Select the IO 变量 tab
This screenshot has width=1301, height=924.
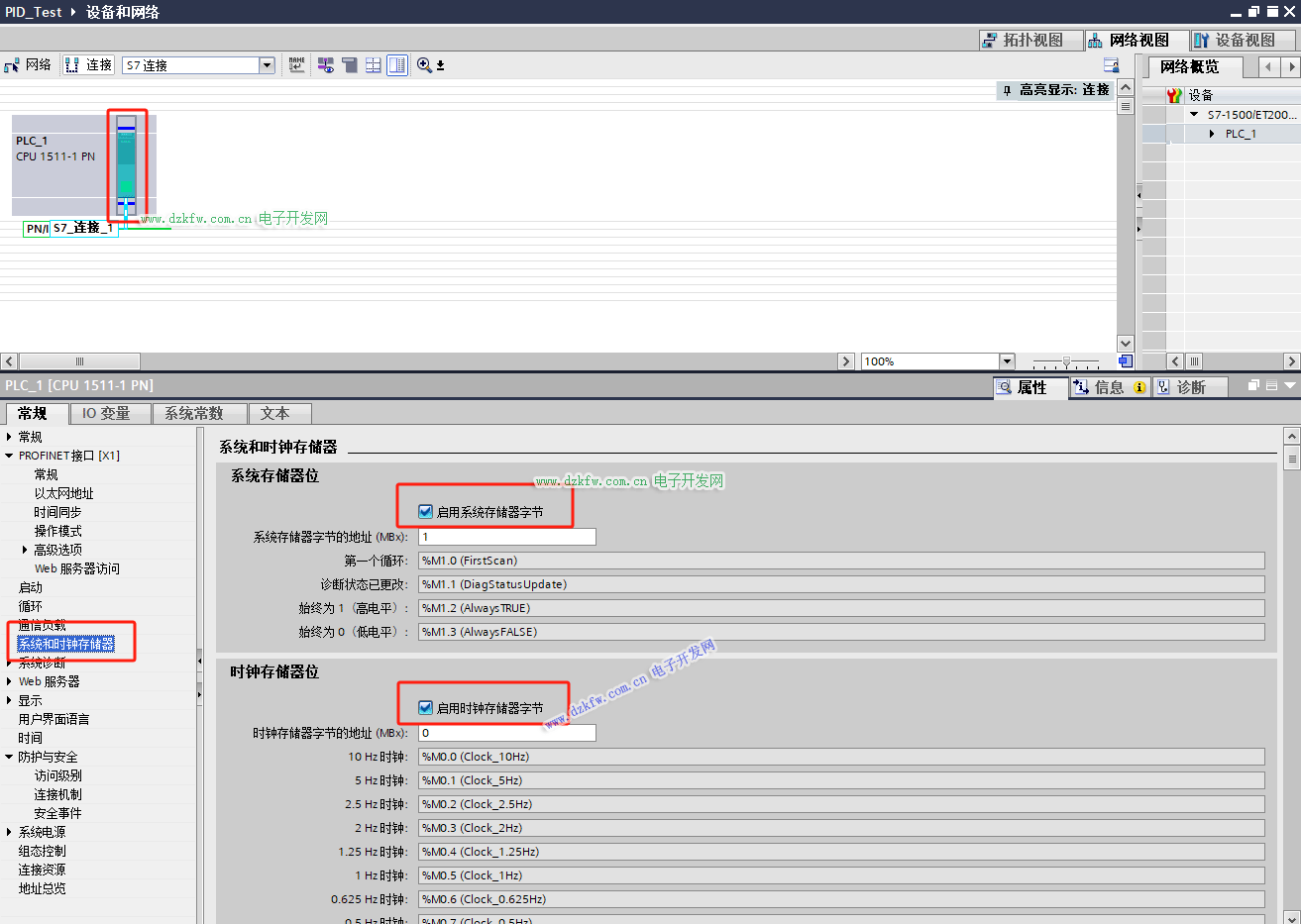pos(109,414)
